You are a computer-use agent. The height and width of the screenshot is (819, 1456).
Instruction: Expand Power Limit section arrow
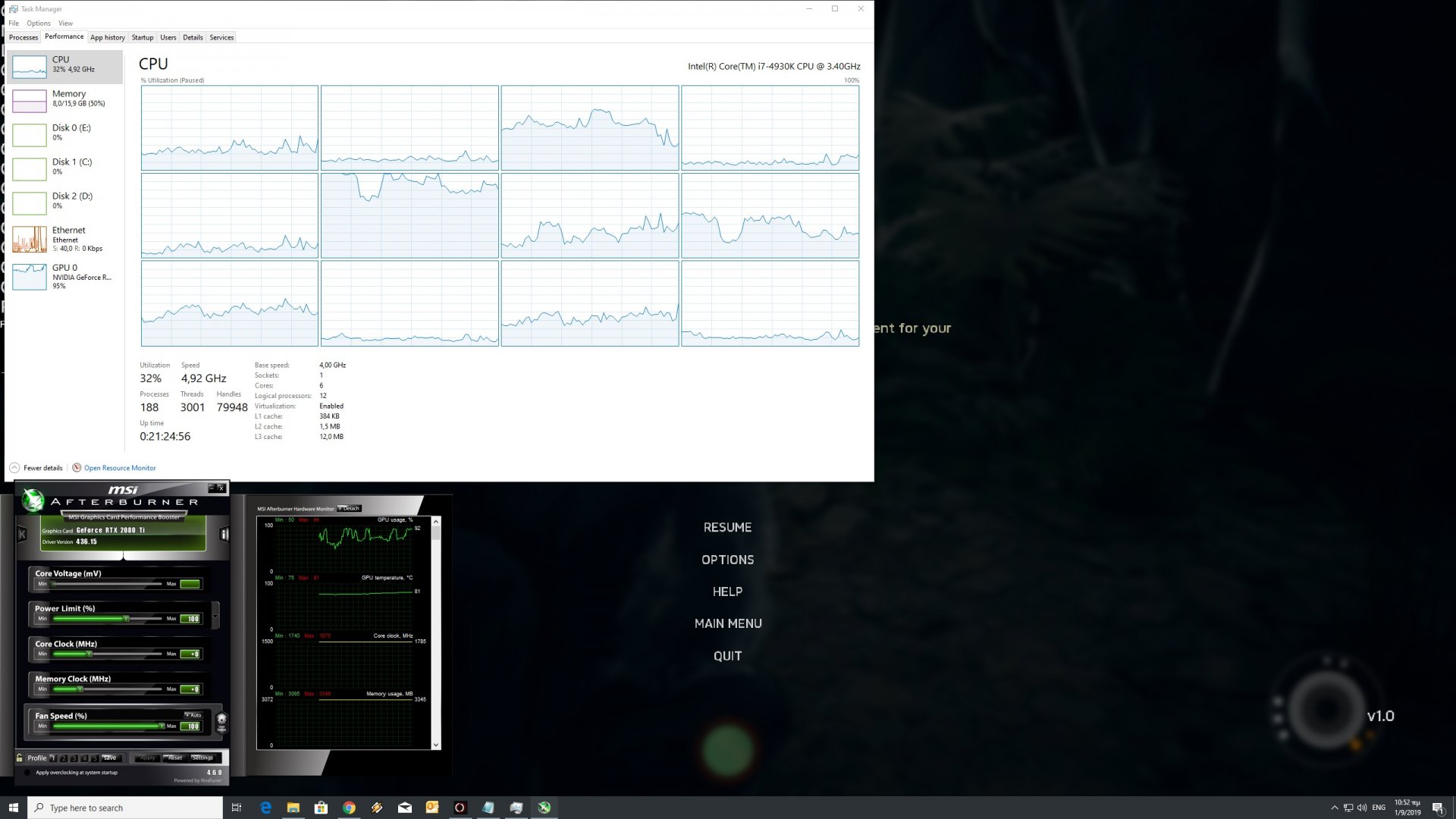pos(215,616)
